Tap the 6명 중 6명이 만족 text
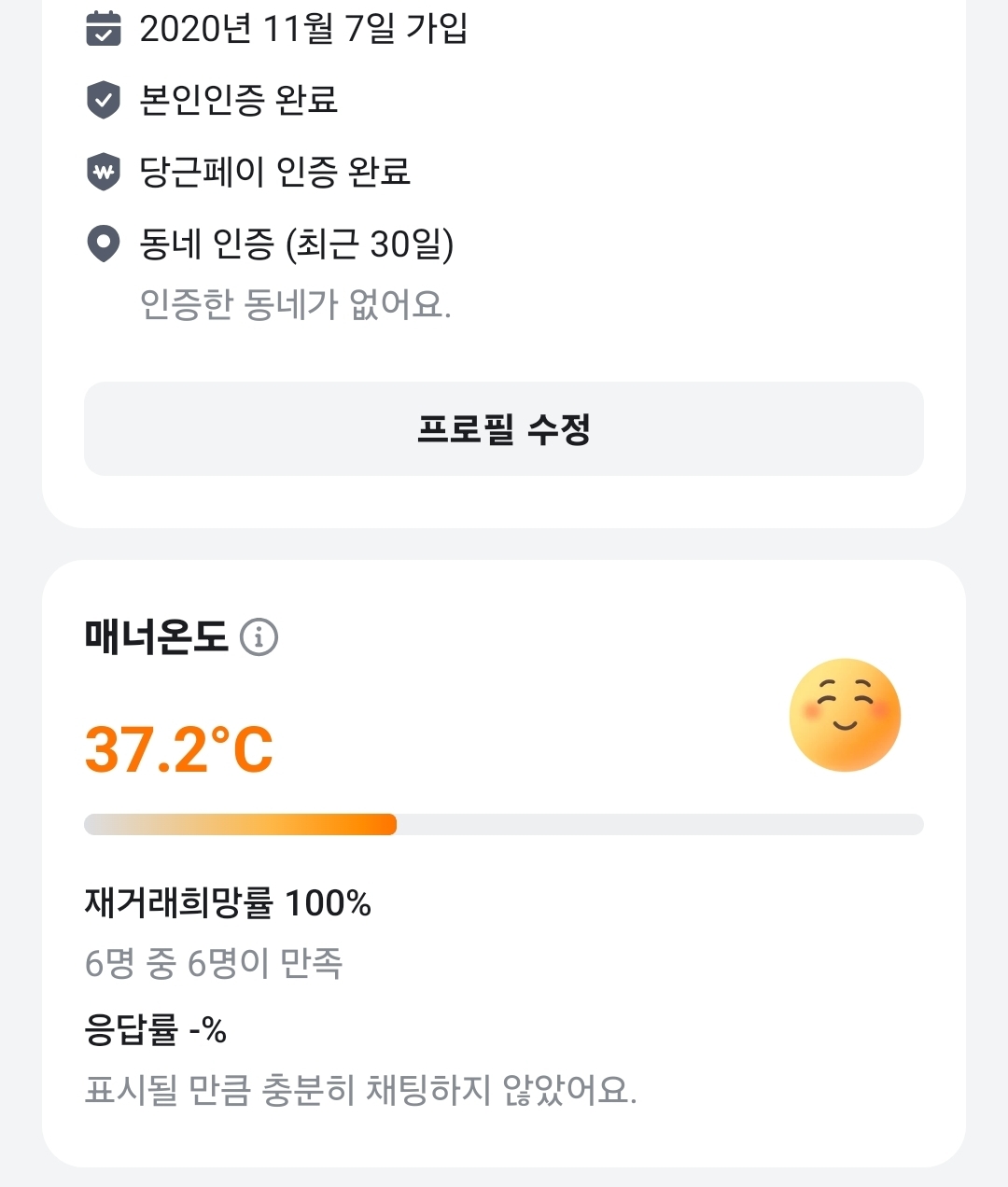This screenshot has width=1008, height=1187. [214, 963]
